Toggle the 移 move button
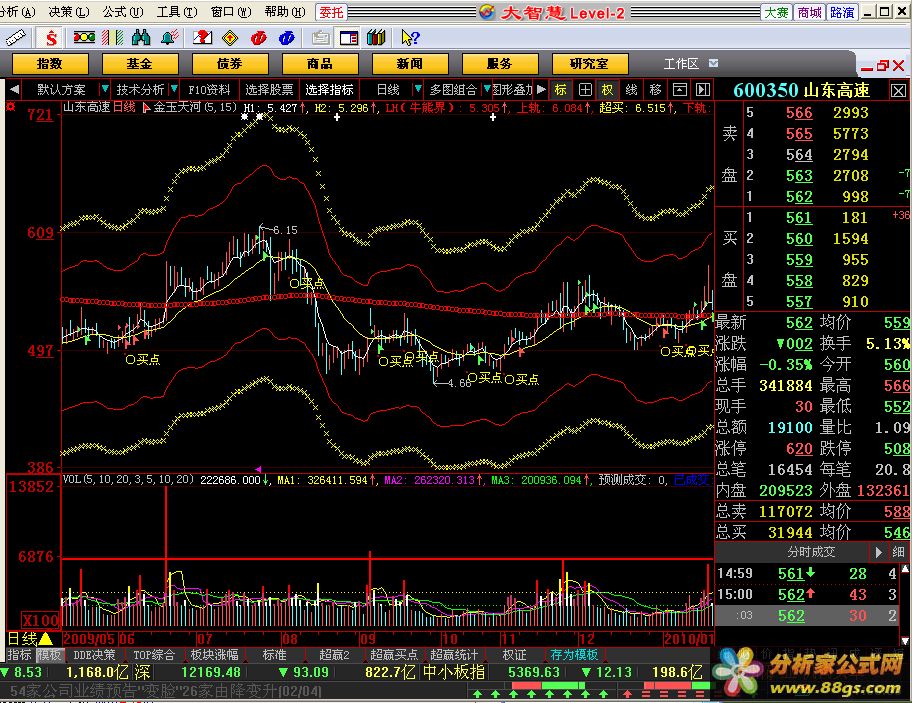This screenshot has height=703, width=912. pos(656,90)
